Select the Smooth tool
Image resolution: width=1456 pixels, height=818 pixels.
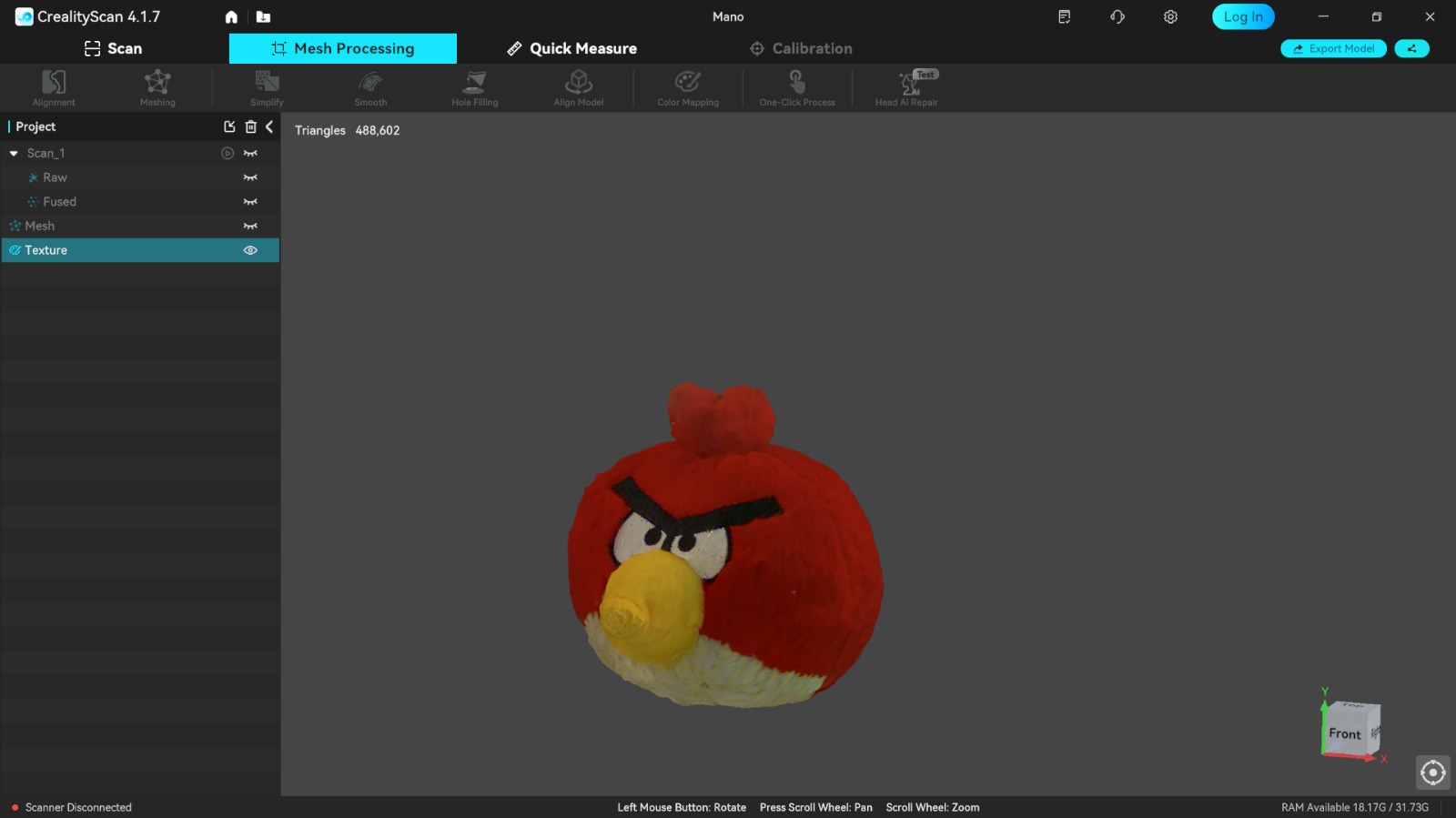370,88
